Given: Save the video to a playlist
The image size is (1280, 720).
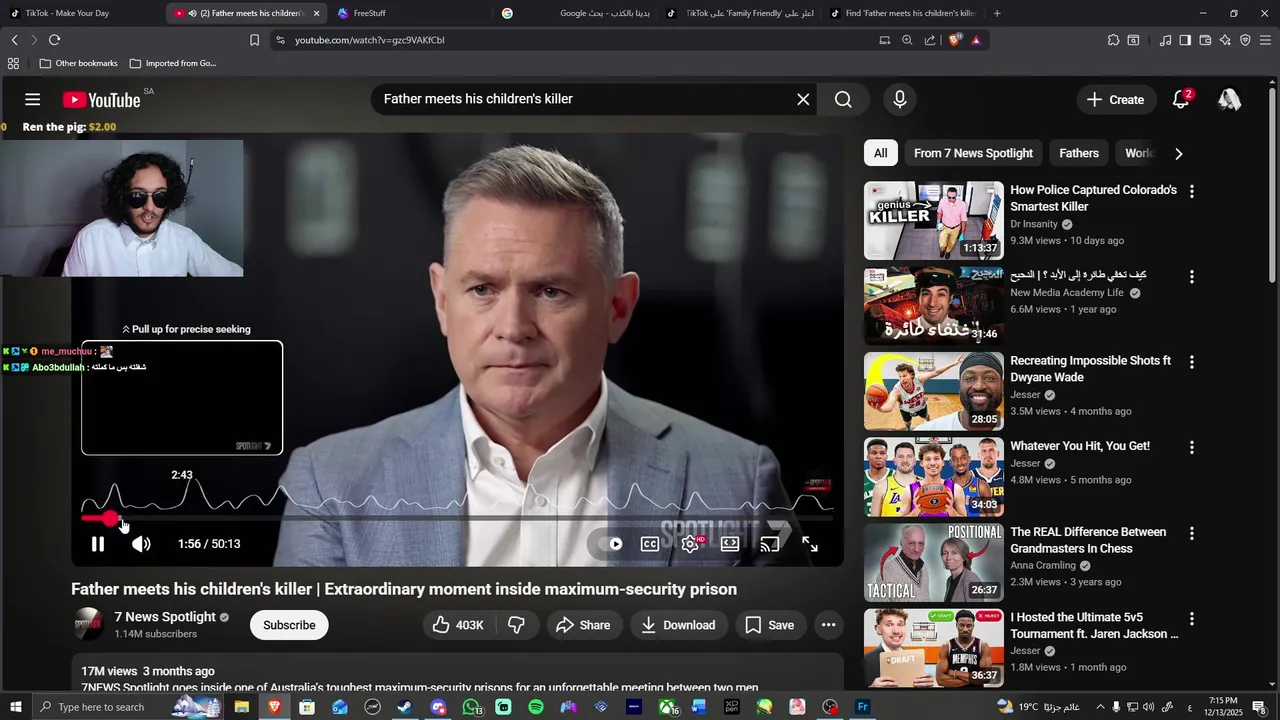Looking at the screenshot, I should [769, 625].
